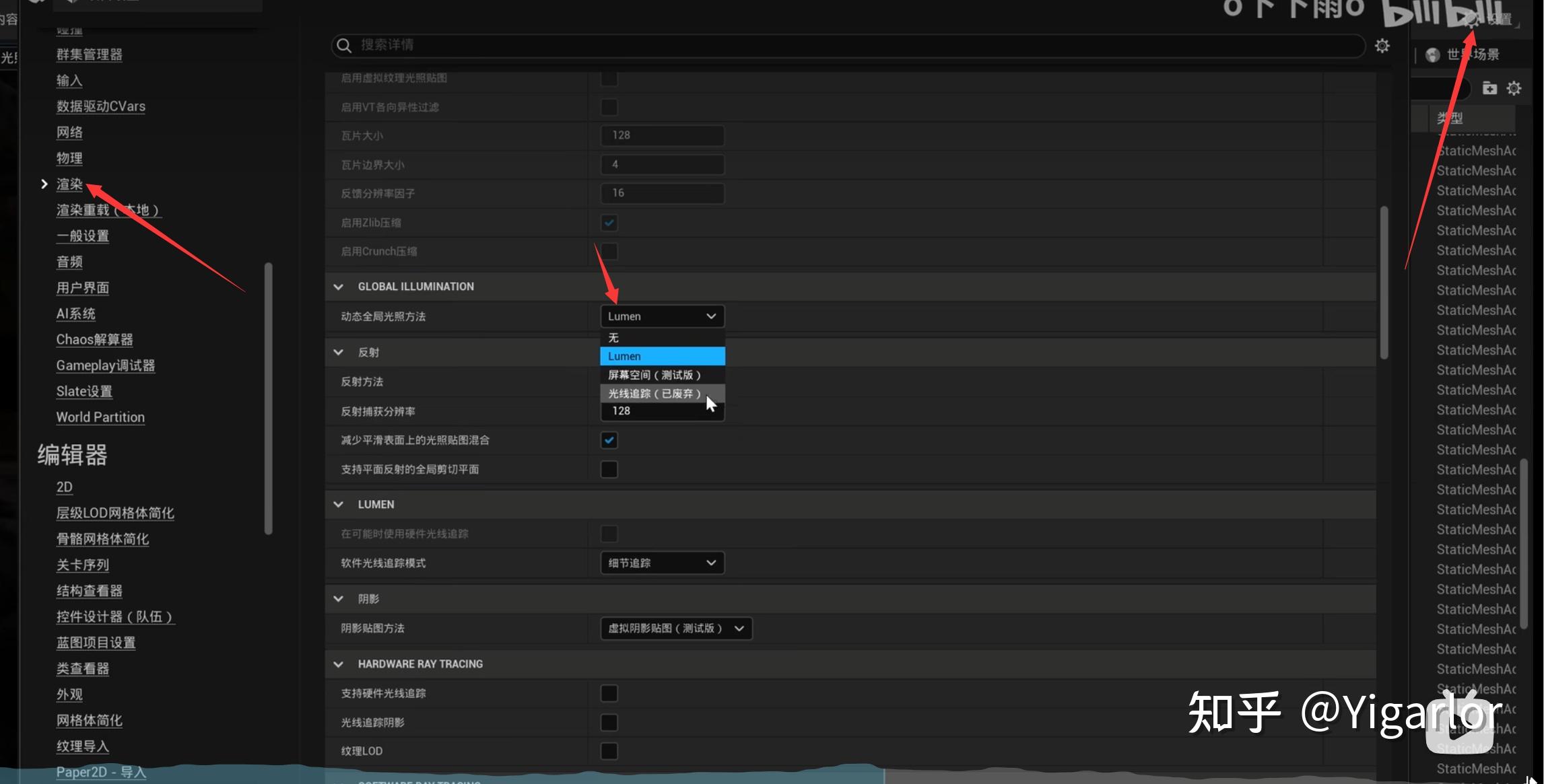Collapse the GLOBAL ILLUMINATION section

[339, 287]
